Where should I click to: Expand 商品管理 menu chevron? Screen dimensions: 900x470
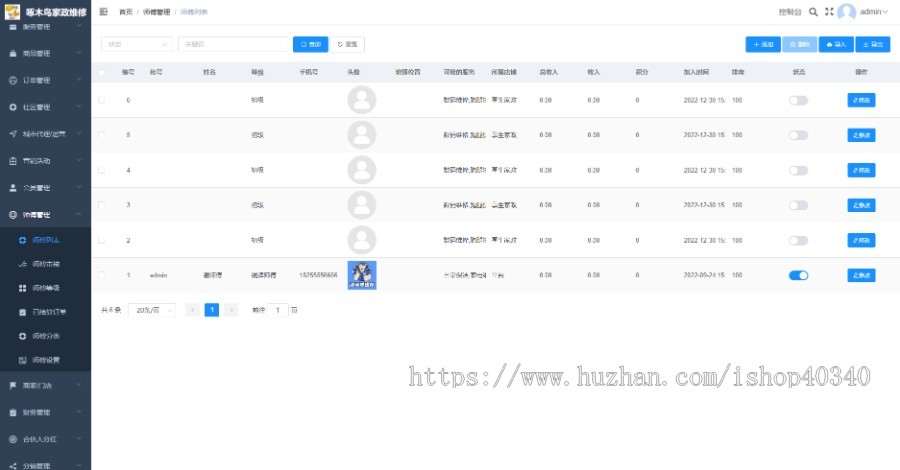tap(79, 53)
